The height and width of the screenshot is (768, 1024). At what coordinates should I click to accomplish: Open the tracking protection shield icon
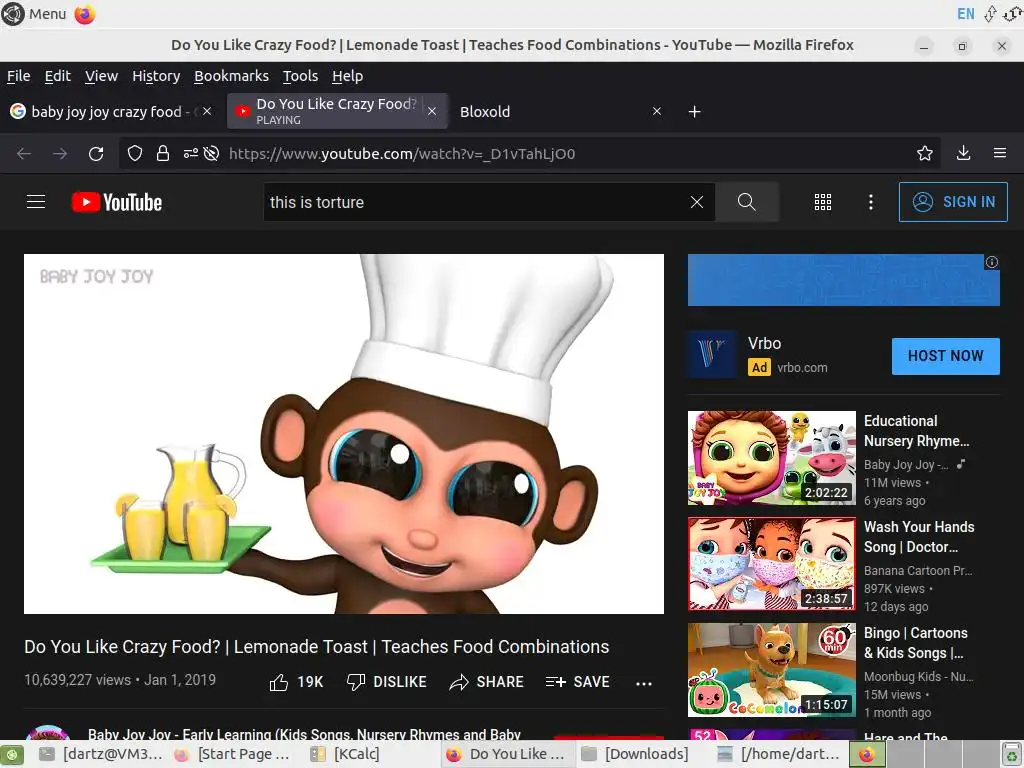tap(135, 153)
